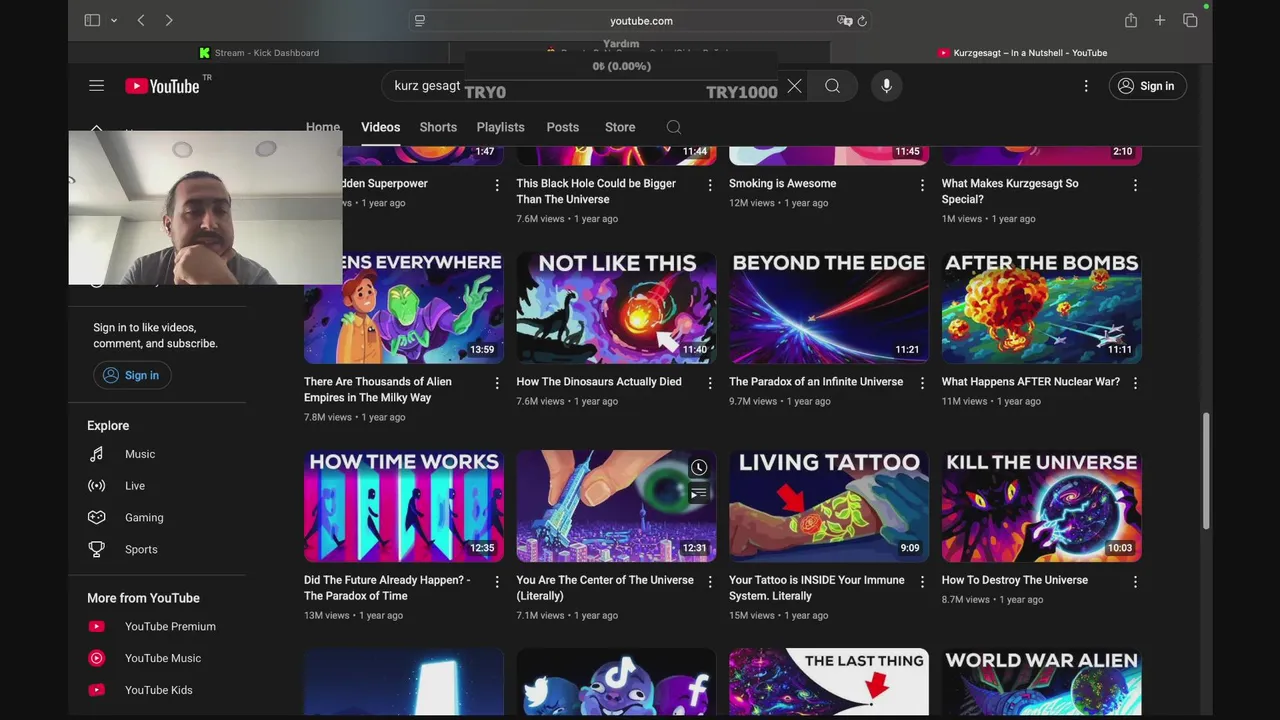Clear the search box with the X
The height and width of the screenshot is (720, 1280).
(x=794, y=86)
